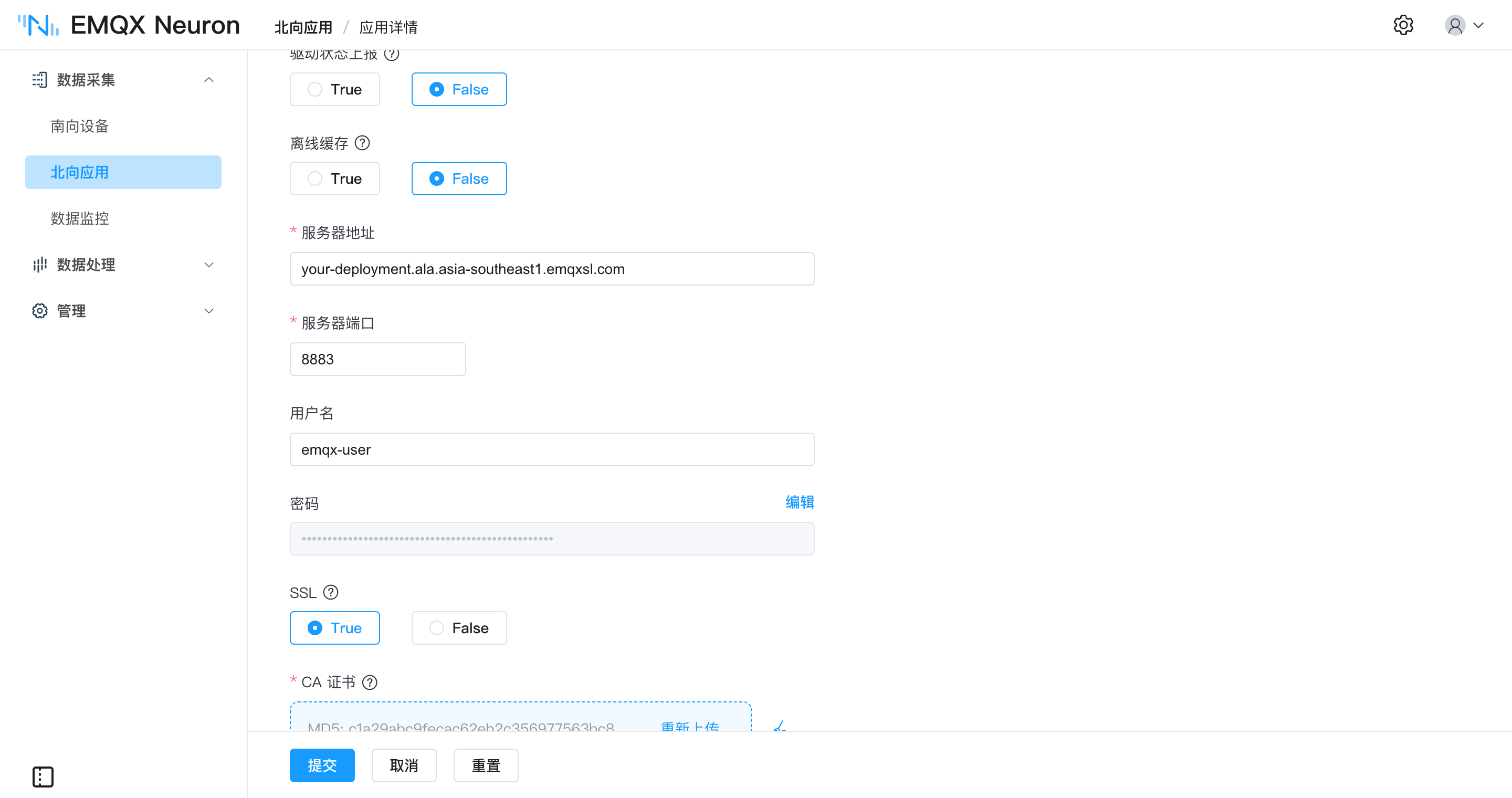Select True for SSL
The image size is (1512, 798).
(x=334, y=628)
